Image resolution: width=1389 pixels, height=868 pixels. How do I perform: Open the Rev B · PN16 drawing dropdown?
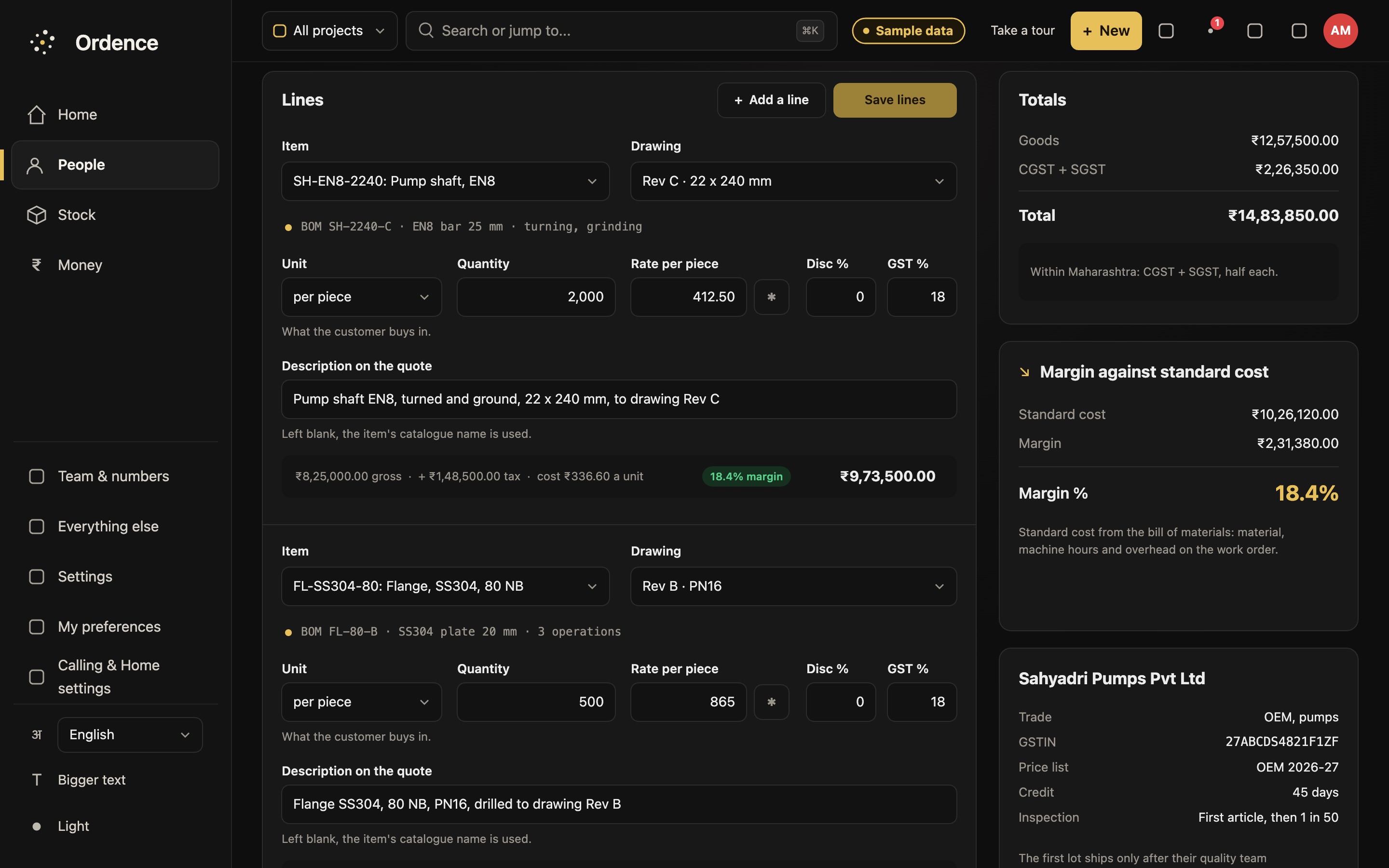[793, 586]
